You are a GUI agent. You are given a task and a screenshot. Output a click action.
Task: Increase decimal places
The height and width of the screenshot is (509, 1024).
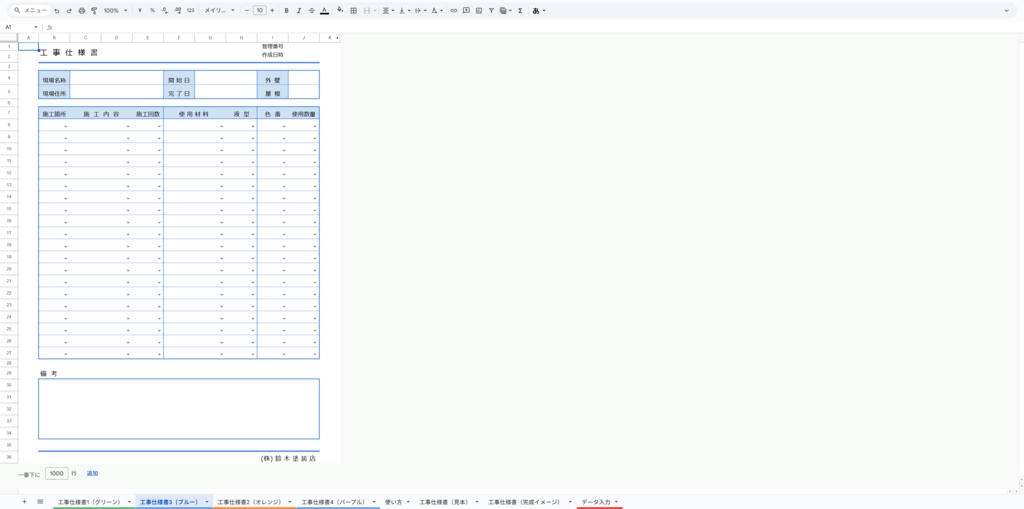(x=178, y=10)
